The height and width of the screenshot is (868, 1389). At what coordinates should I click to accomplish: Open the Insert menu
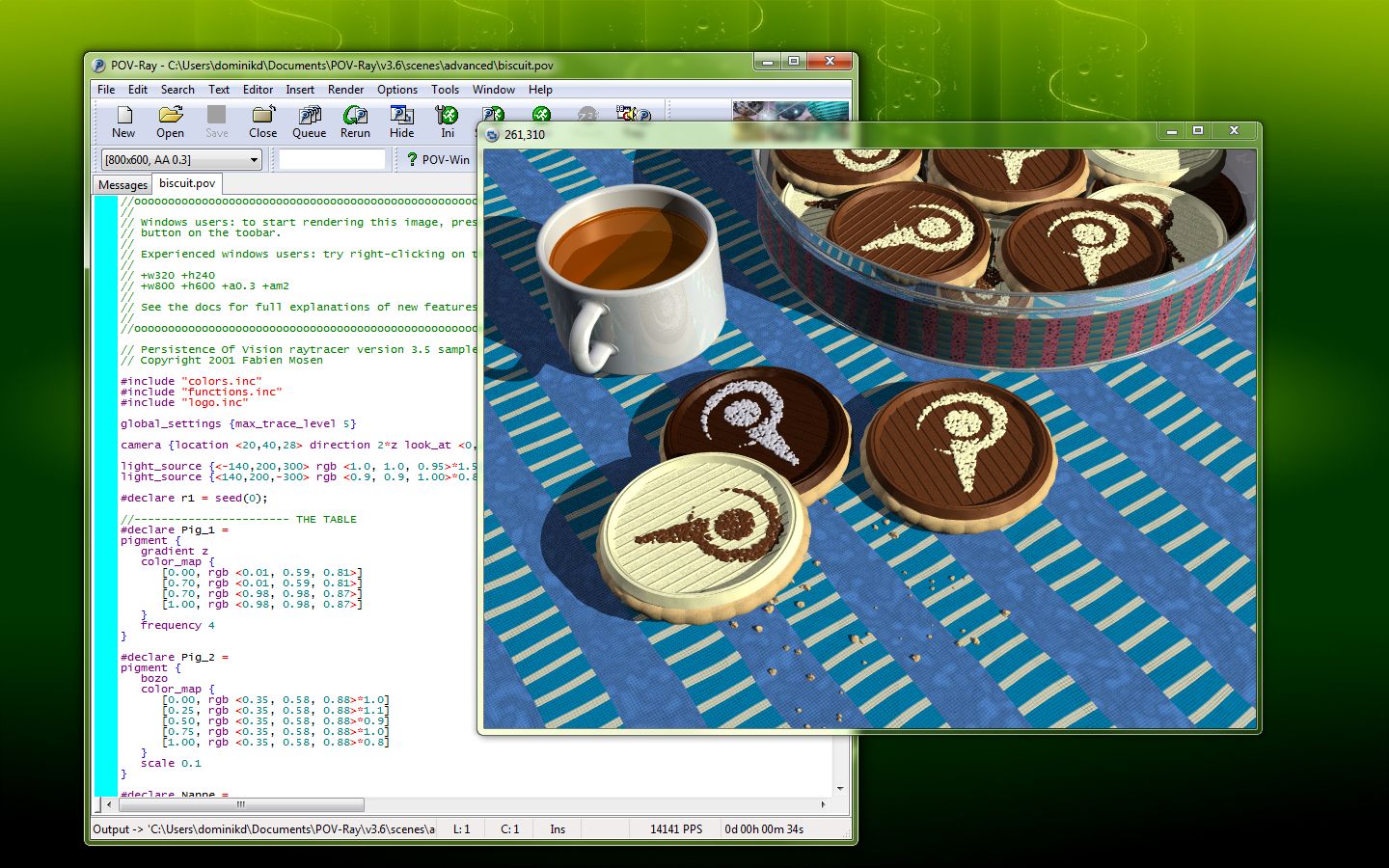300,90
